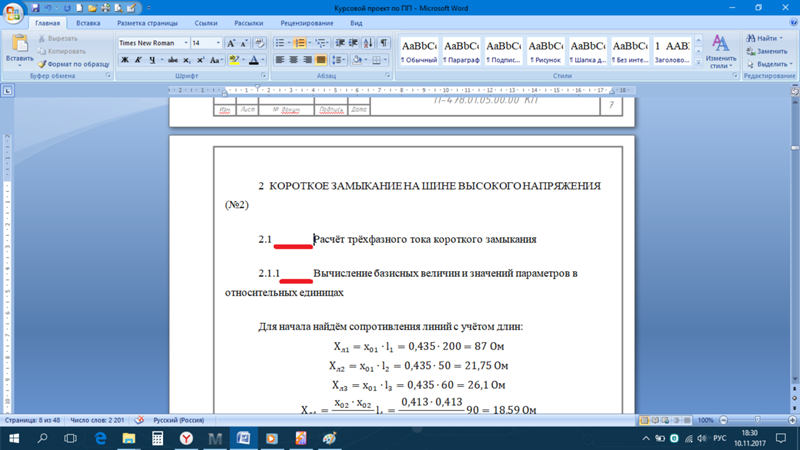Image resolution: width=800 pixels, height=450 pixels.
Task: Apply yellow text highlight color
Action: [x=234, y=60]
